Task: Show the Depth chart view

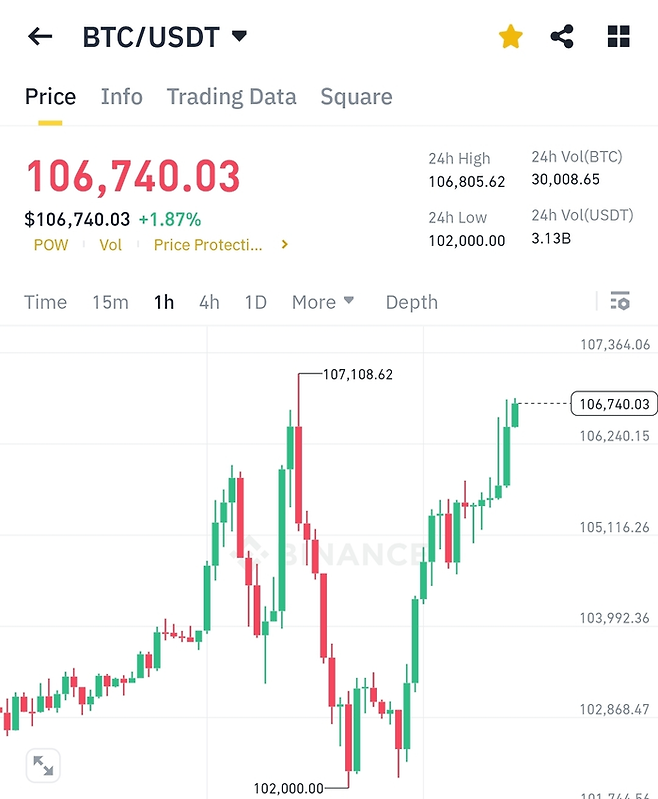Action: coord(411,302)
